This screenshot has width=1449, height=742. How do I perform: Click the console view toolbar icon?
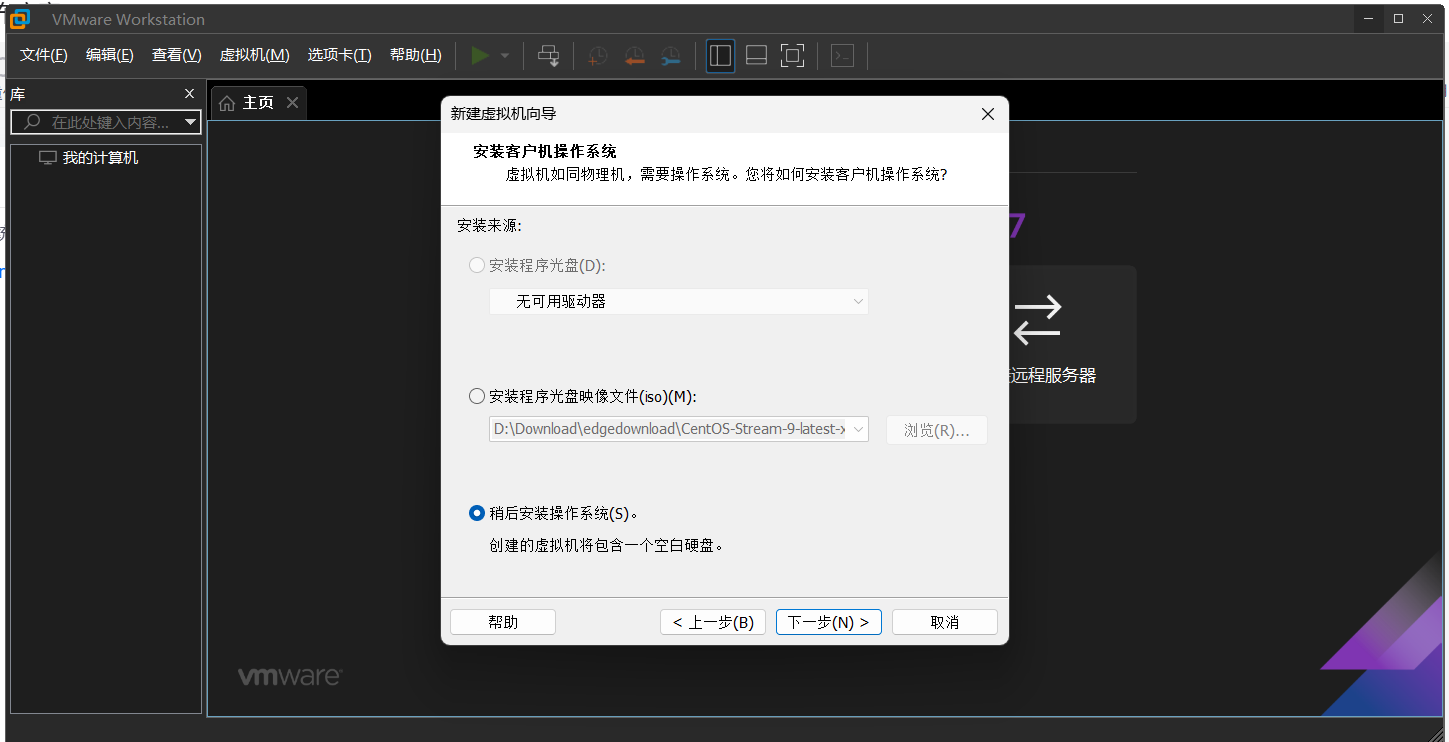click(x=843, y=56)
